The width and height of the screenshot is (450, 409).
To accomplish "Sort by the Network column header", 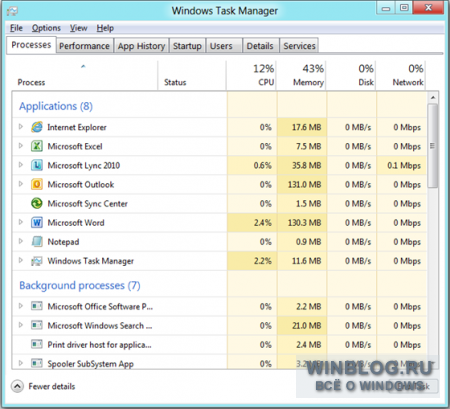I will click(x=401, y=75).
